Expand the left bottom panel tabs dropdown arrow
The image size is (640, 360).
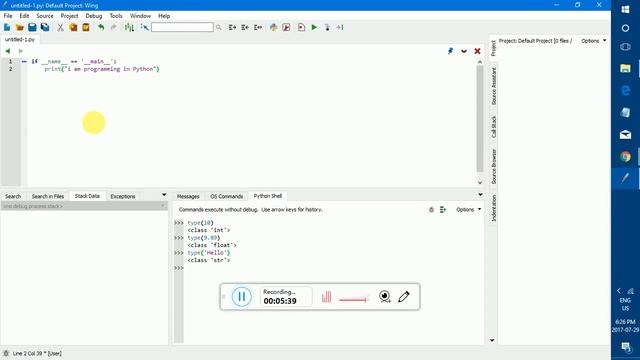coord(164,195)
